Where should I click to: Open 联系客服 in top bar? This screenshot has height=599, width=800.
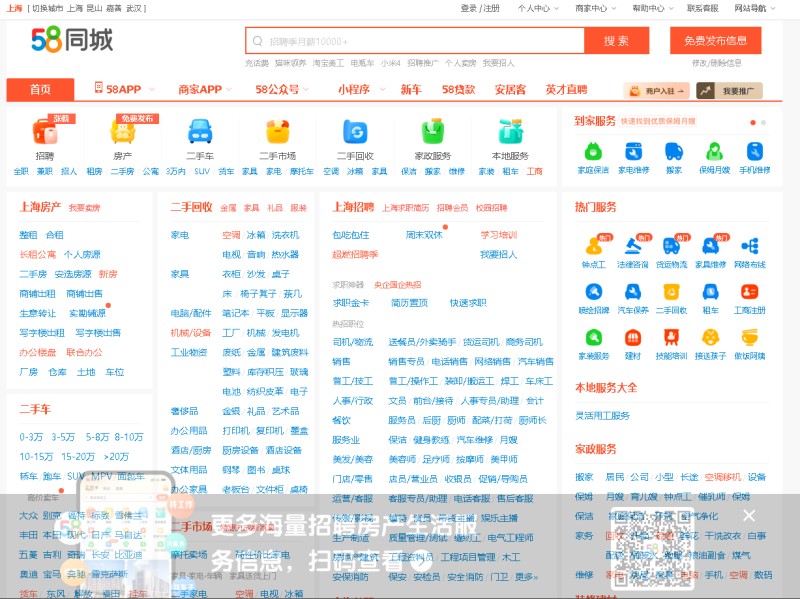point(703,8)
